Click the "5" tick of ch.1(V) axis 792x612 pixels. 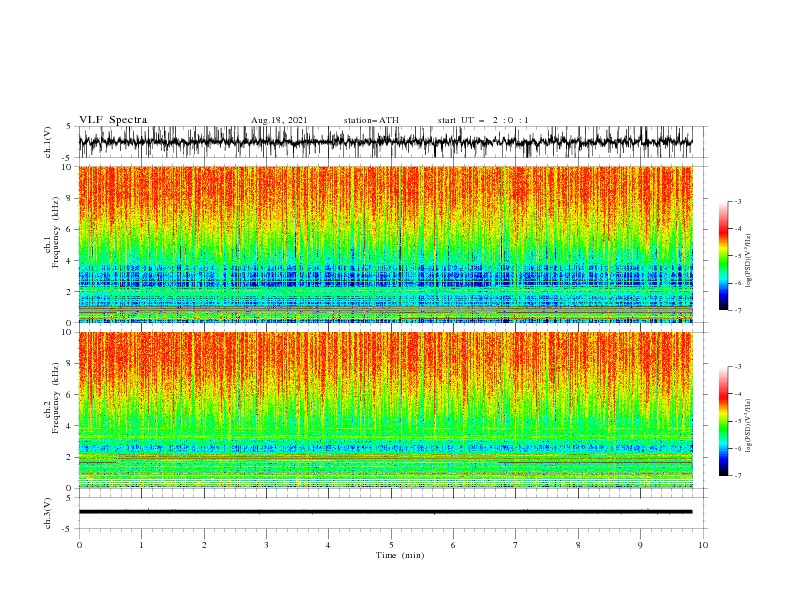(x=69, y=126)
